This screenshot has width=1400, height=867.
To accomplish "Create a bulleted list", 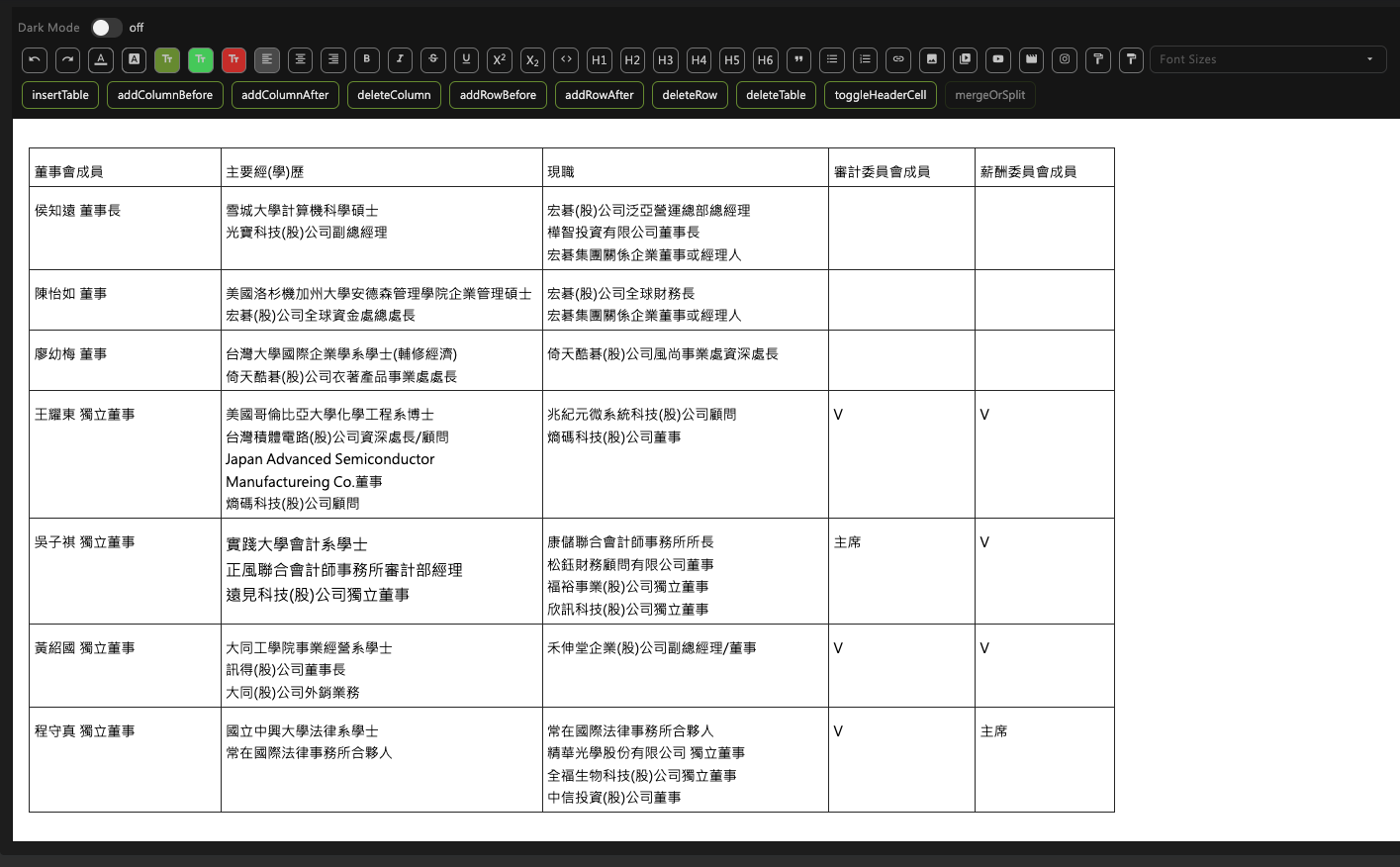I will 832,59.
